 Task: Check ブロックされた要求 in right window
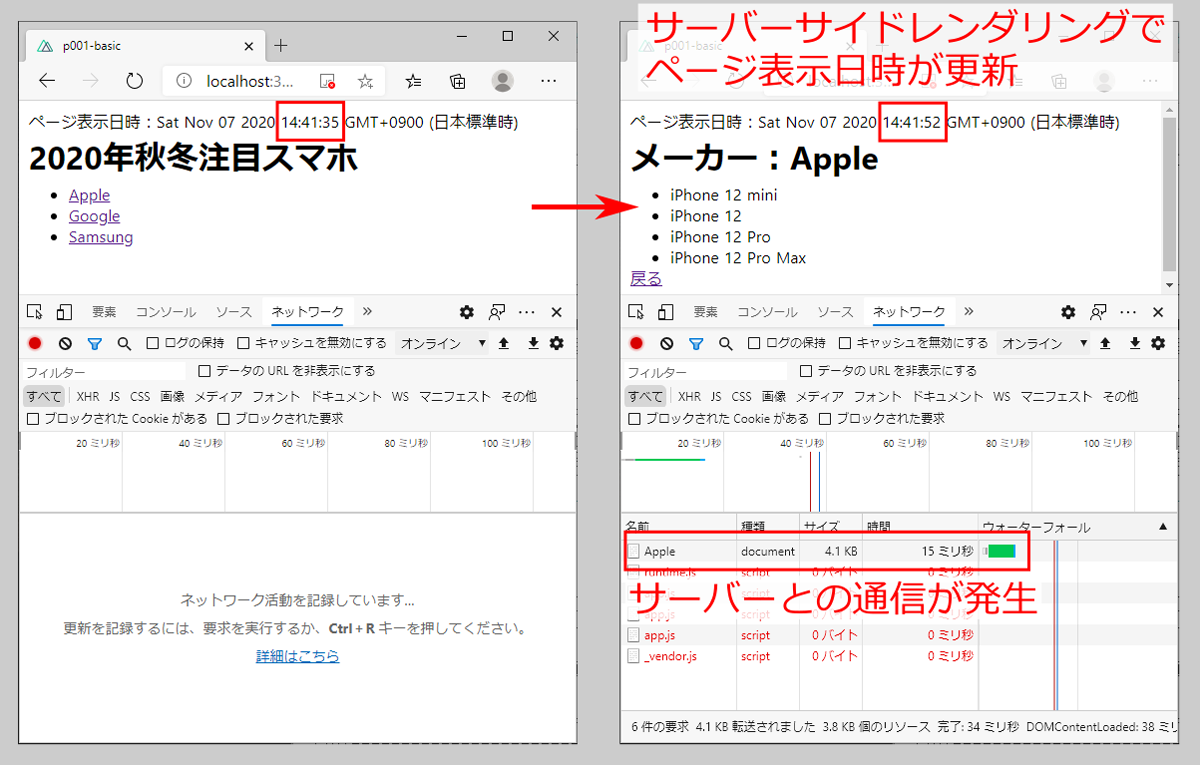[825, 419]
